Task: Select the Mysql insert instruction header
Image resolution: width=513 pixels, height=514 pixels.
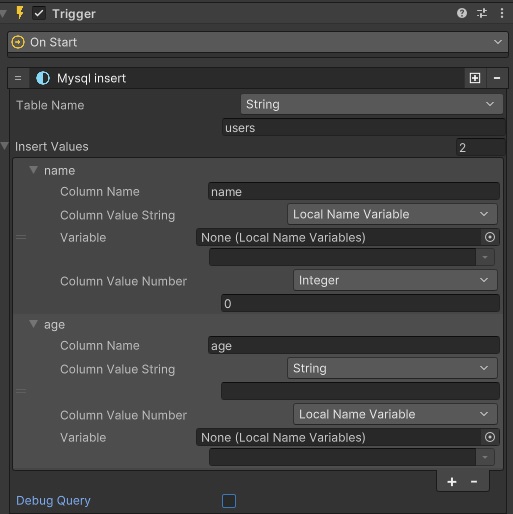Action: coord(247,78)
